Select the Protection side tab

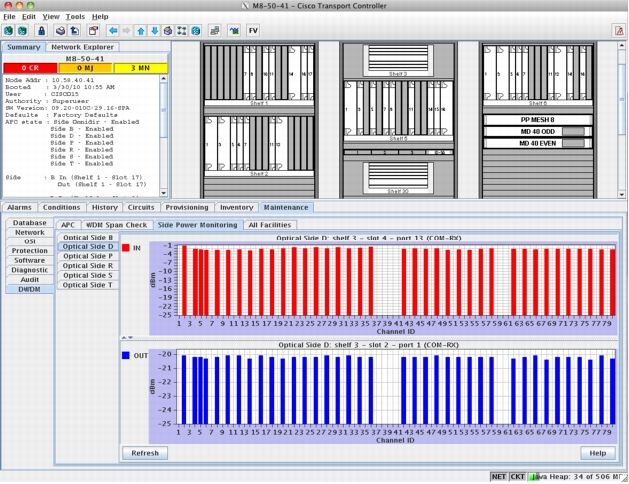(x=29, y=250)
